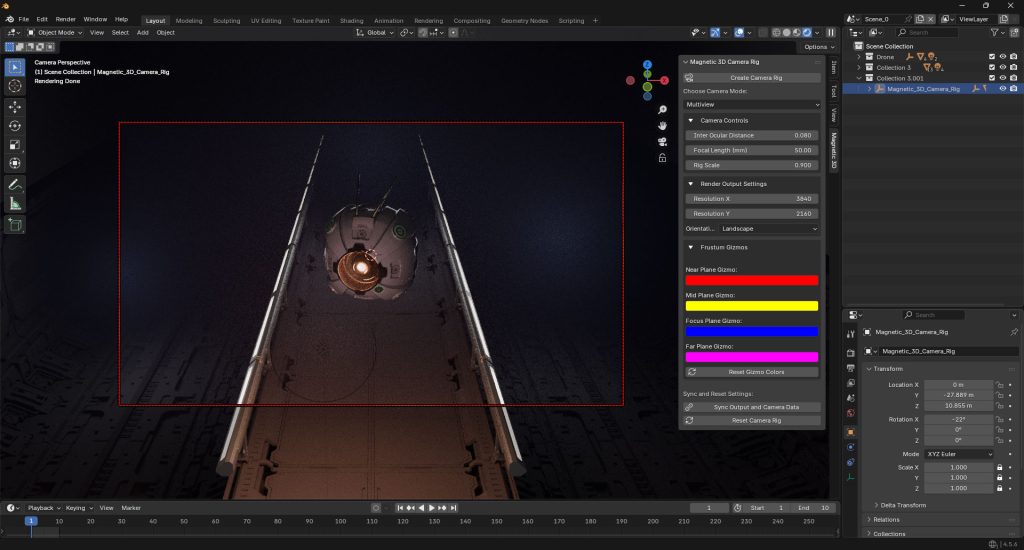Viewport: 1024px width, 550px height.
Task: Click the viewport zoom magnifier icon
Action: pyautogui.click(x=662, y=110)
